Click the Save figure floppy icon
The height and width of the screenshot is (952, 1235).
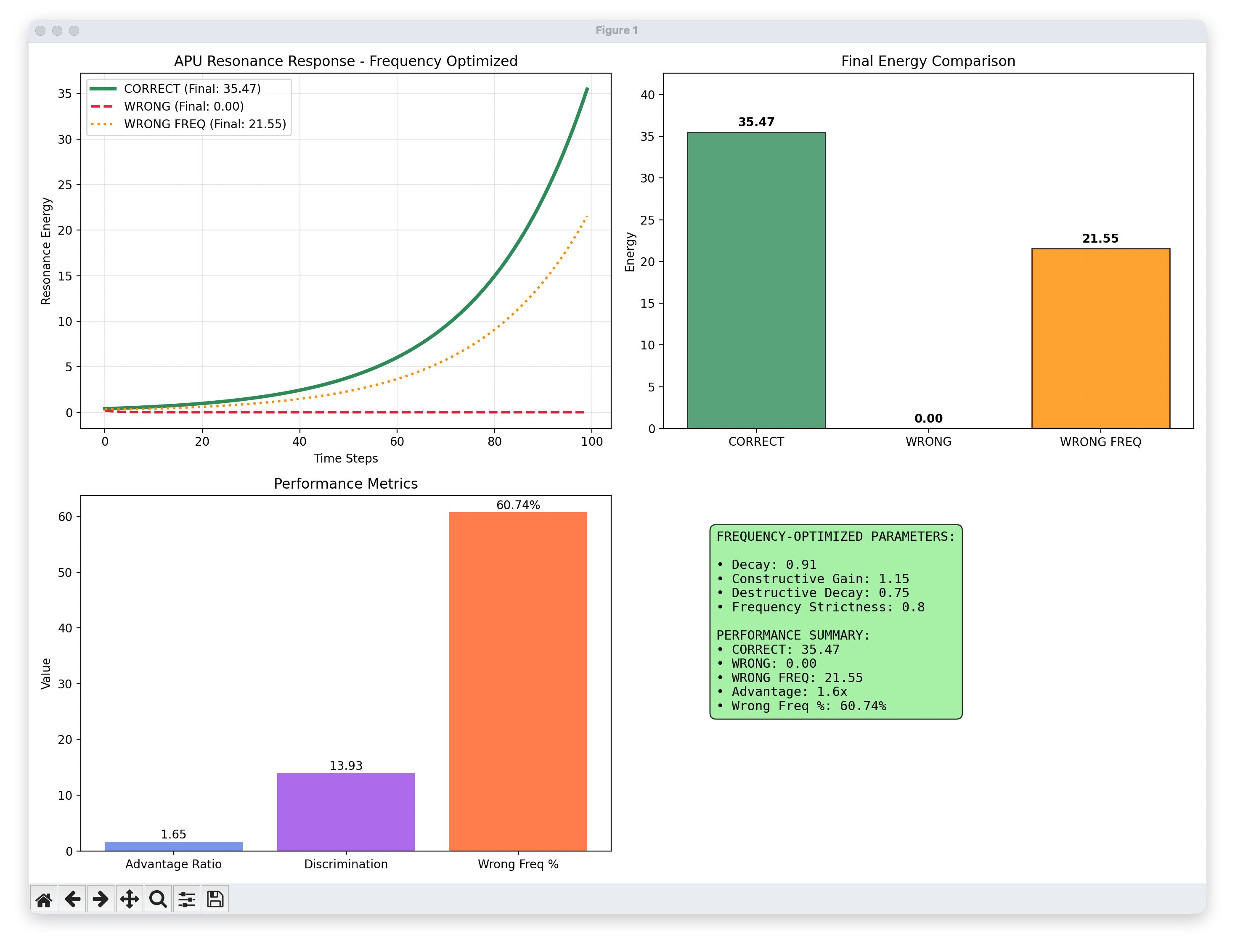click(215, 899)
